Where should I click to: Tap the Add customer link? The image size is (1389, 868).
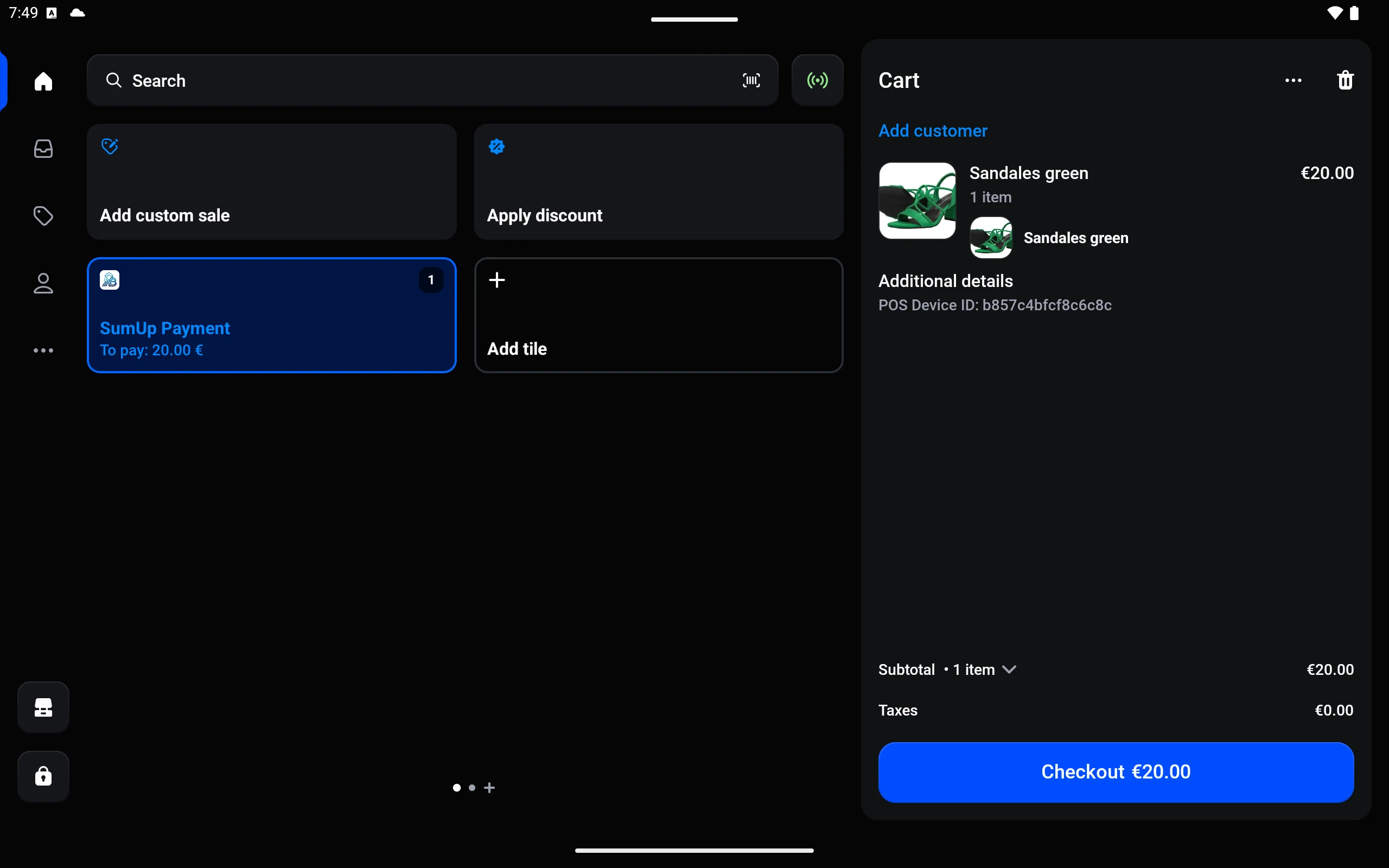pos(933,131)
